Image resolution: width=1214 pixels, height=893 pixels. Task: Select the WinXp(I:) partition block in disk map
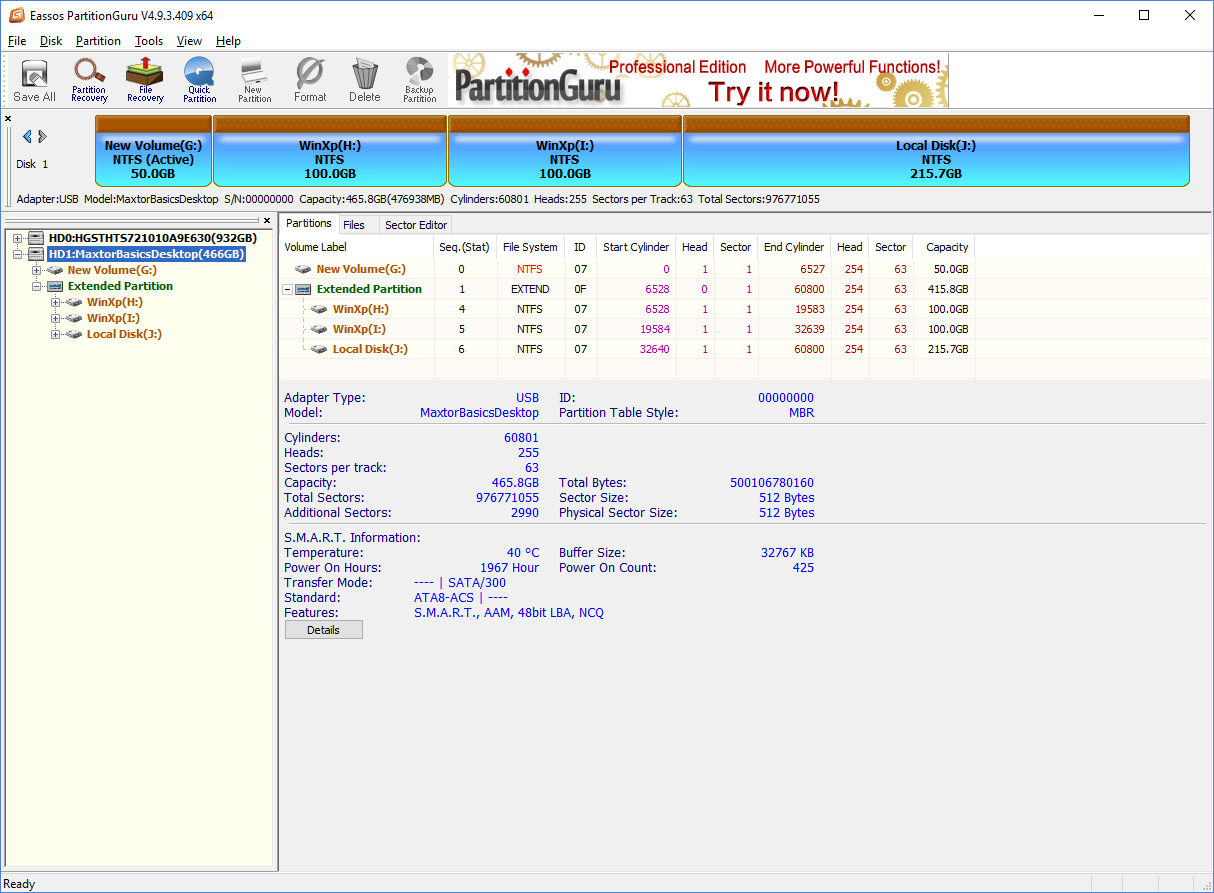(x=565, y=151)
